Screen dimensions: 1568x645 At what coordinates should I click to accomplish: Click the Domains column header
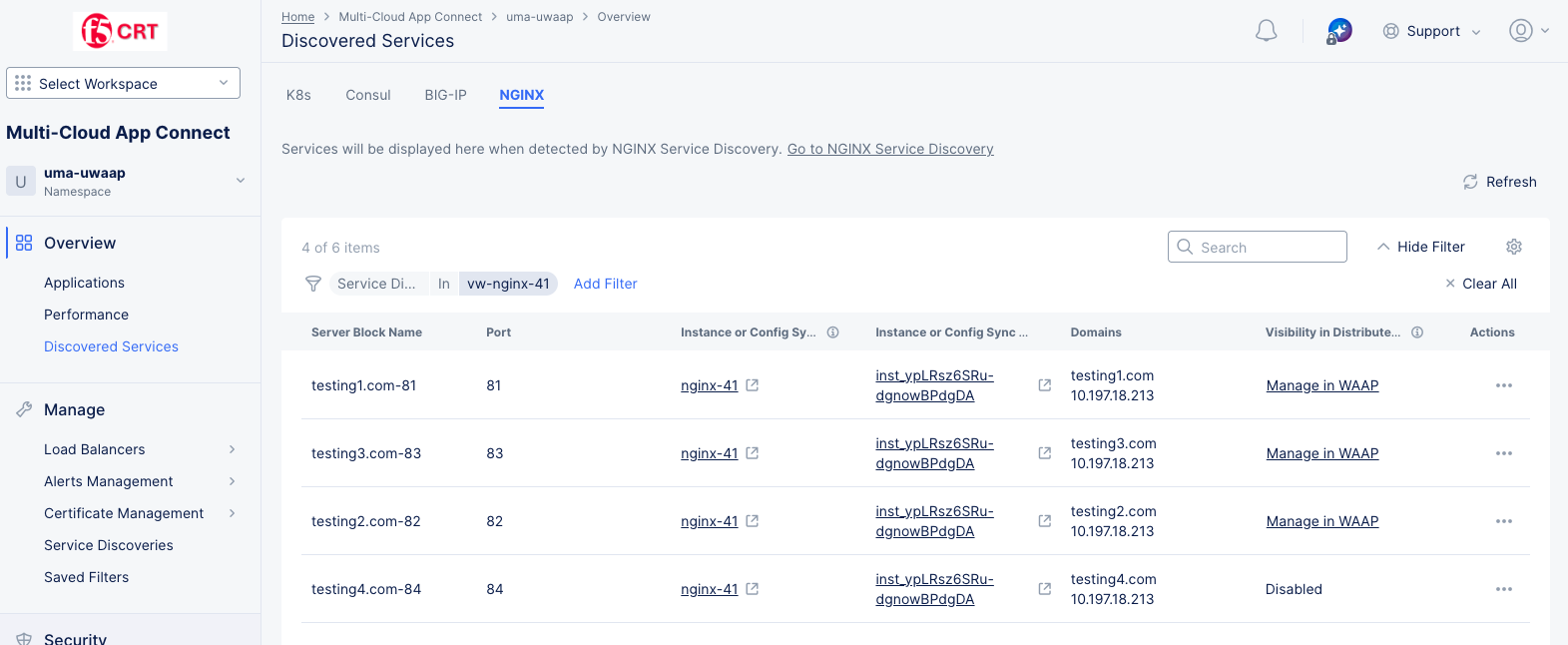(1096, 332)
